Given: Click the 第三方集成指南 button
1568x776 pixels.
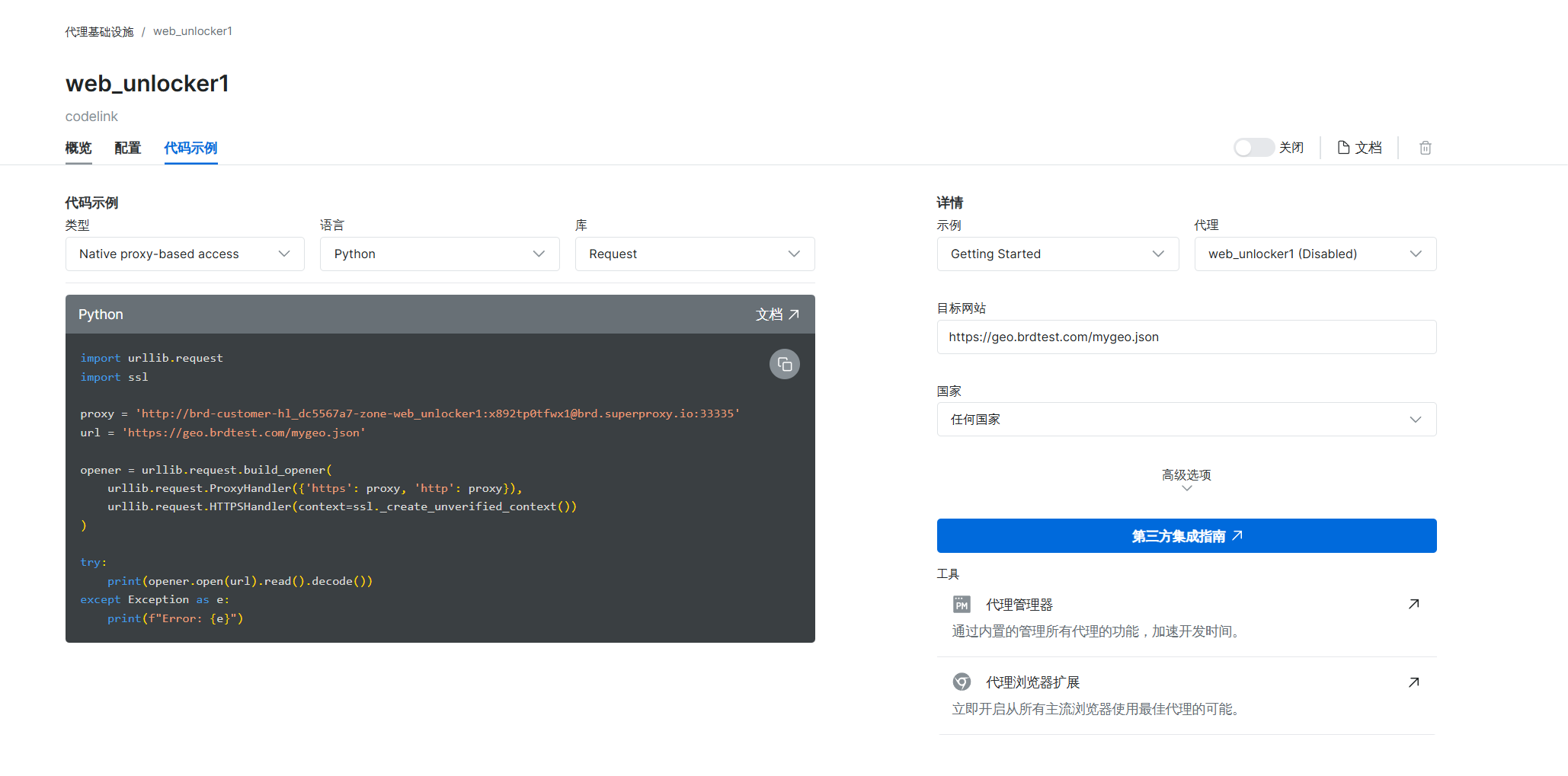Looking at the screenshot, I should tap(1186, 536).
